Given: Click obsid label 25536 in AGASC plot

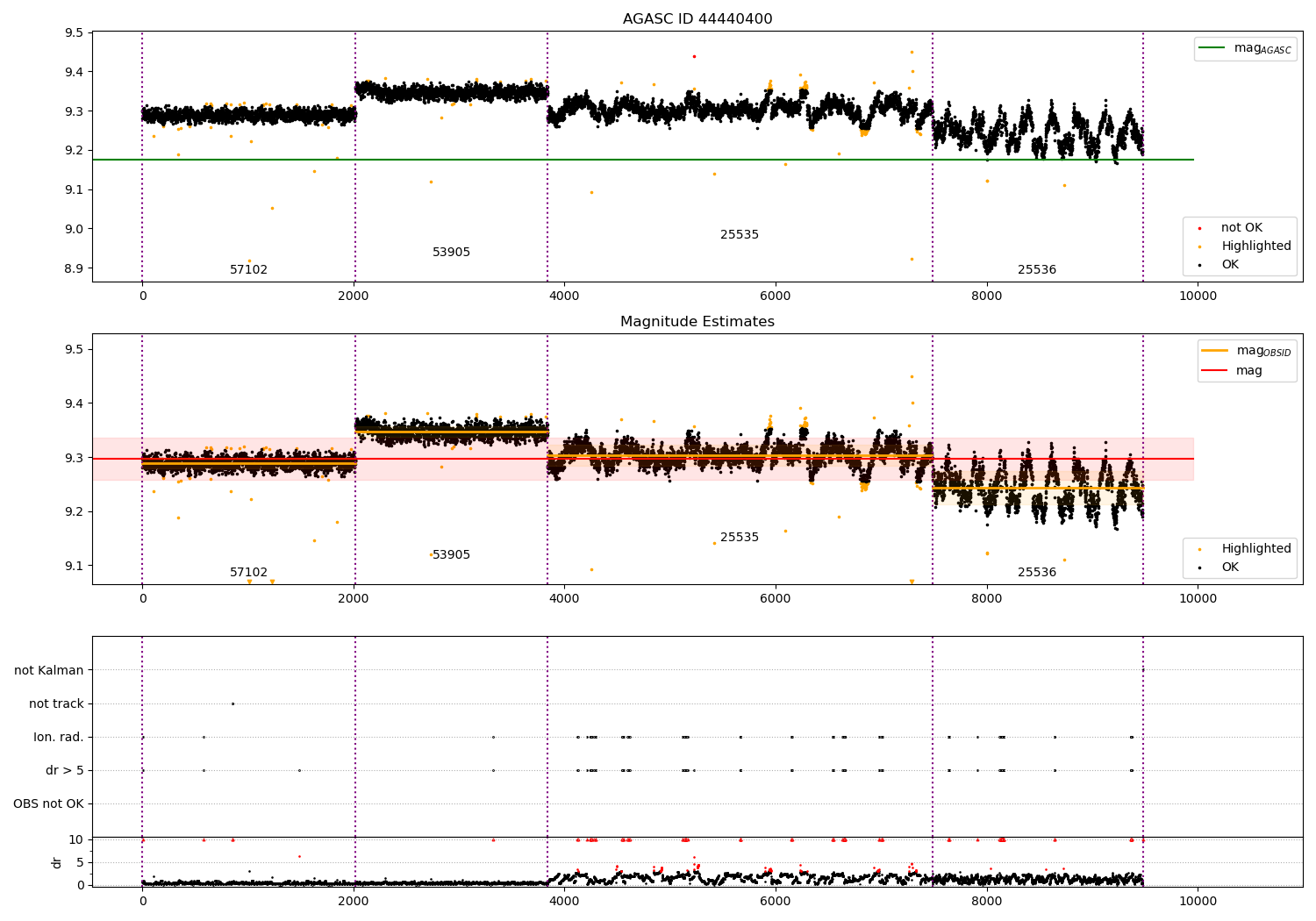Looking at the screenshot, I should pyautogui.click(x=1037, y=270).
